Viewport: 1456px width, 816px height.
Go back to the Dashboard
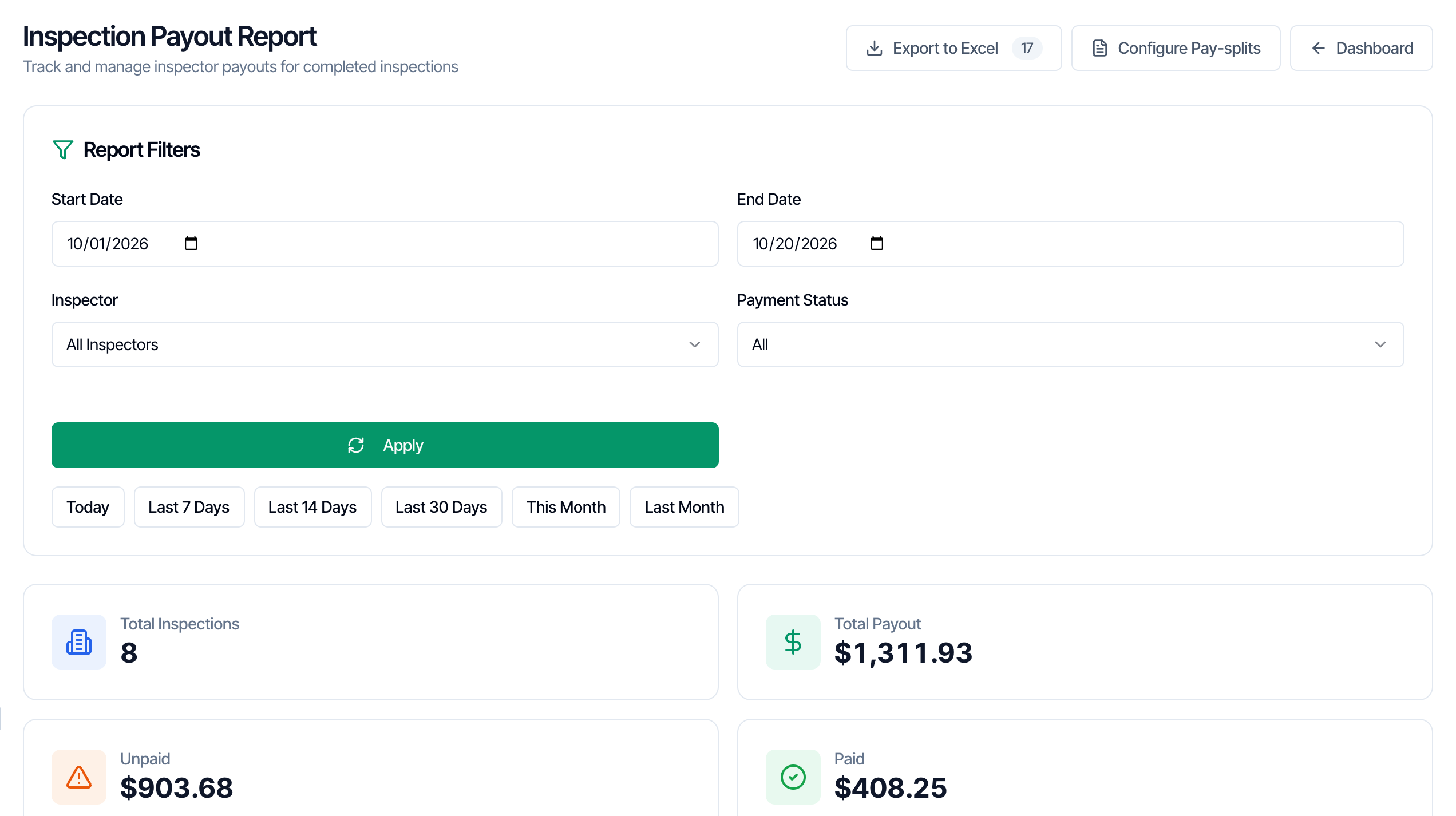click(x=1361, y=48)
